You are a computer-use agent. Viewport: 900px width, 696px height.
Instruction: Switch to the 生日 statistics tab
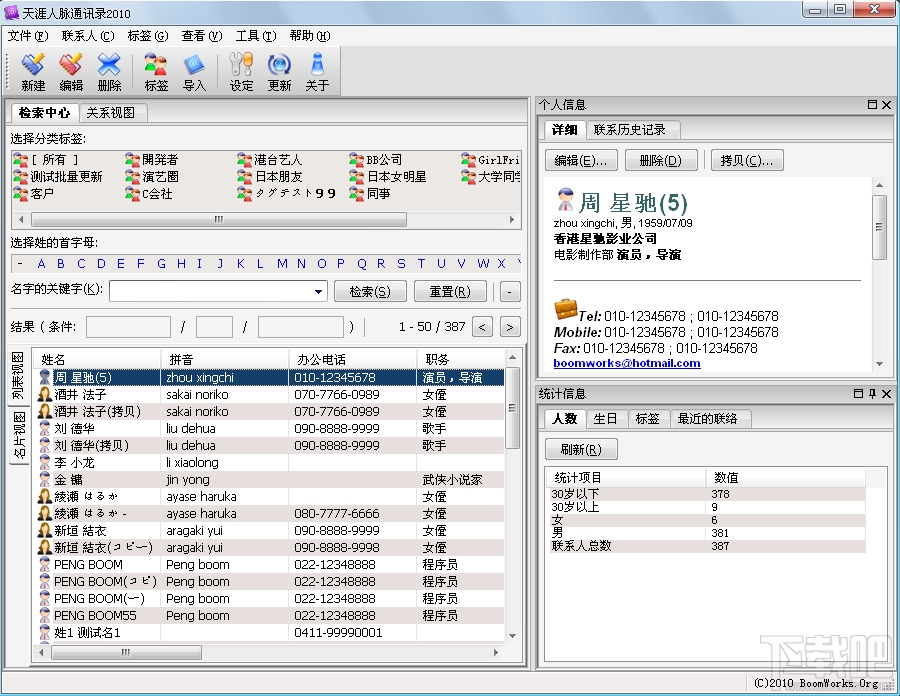[605, 419]
